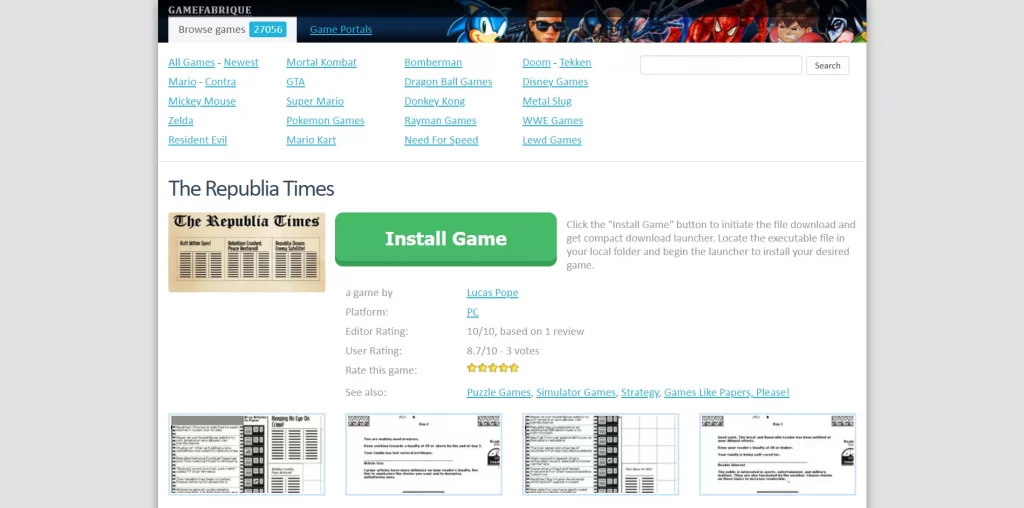
Task: Rate the game five stars
Action: click(514, 368)
